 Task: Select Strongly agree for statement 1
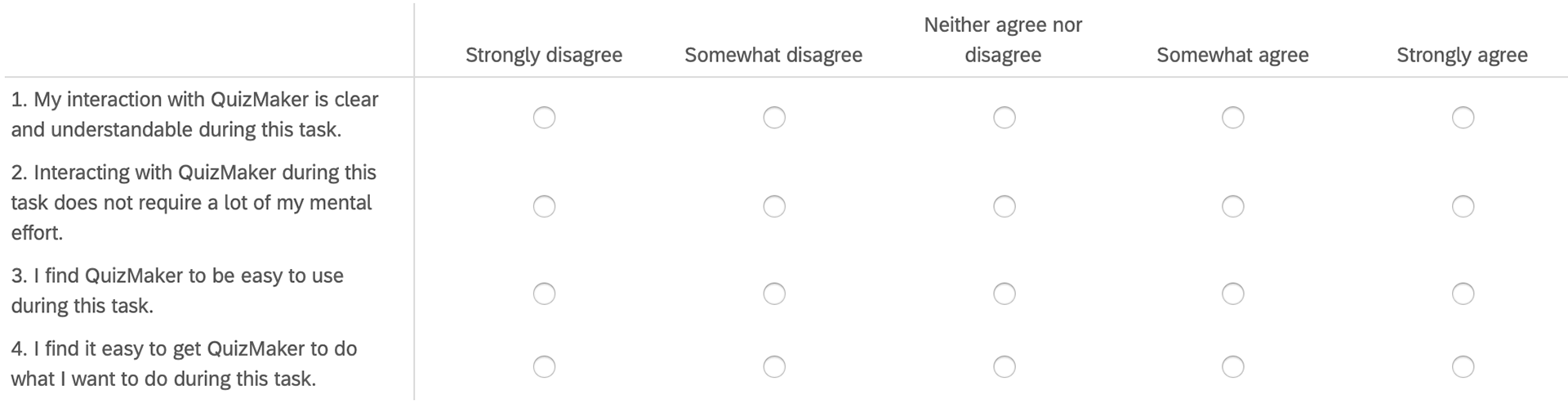tap(1463, 118)
